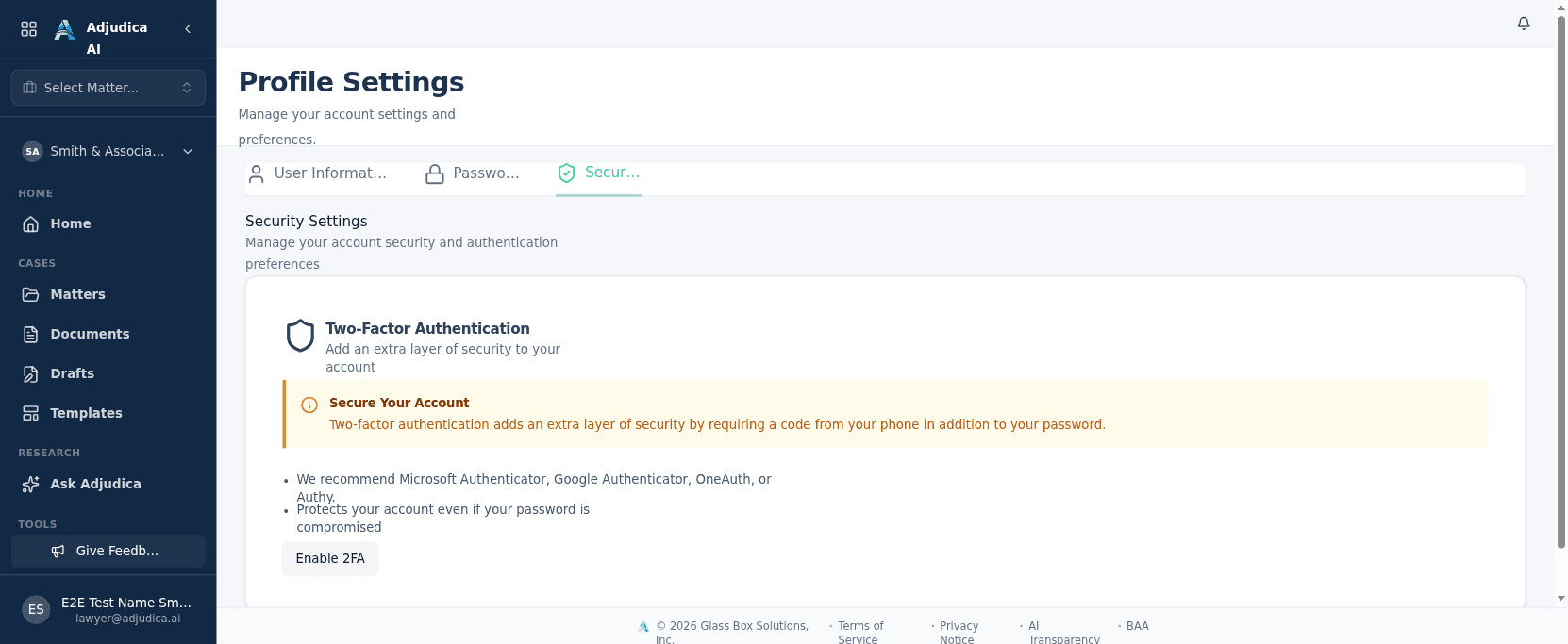Open the Select Matter dropdown
The image size is (1568, 644).
pos(108,88)
